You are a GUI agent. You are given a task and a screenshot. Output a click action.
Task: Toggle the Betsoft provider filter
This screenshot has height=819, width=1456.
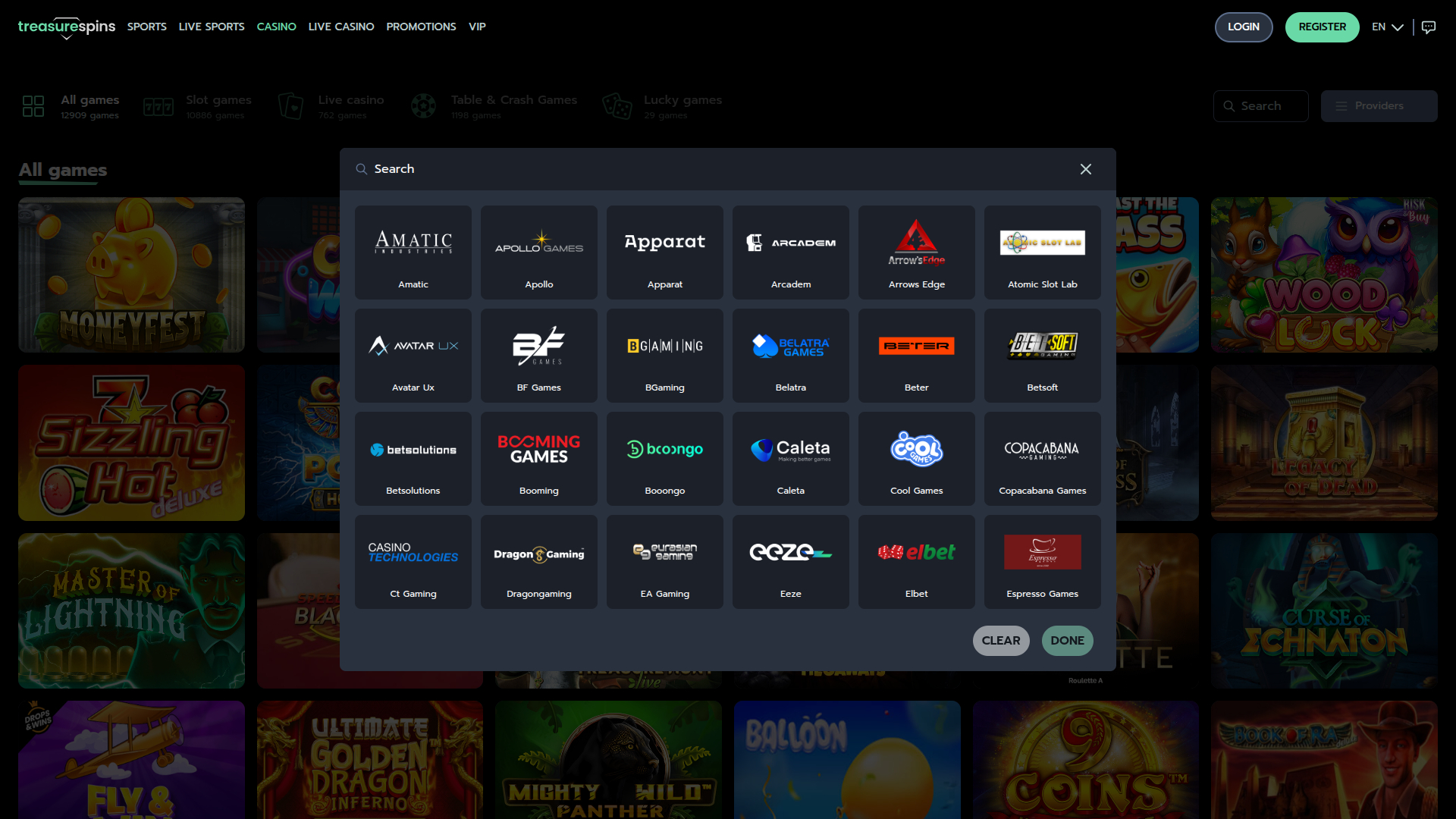[x=1042, y=355]
